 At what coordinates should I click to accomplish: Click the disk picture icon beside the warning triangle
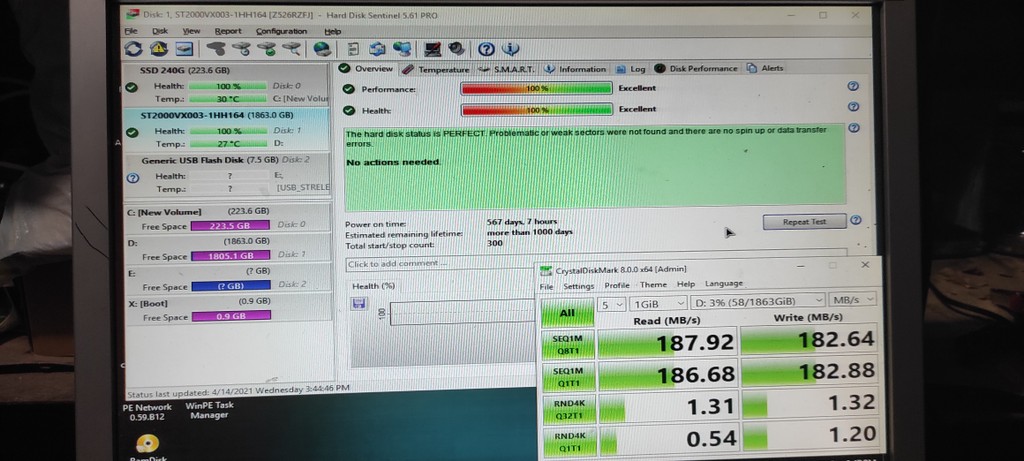click(x=184, y=49)
